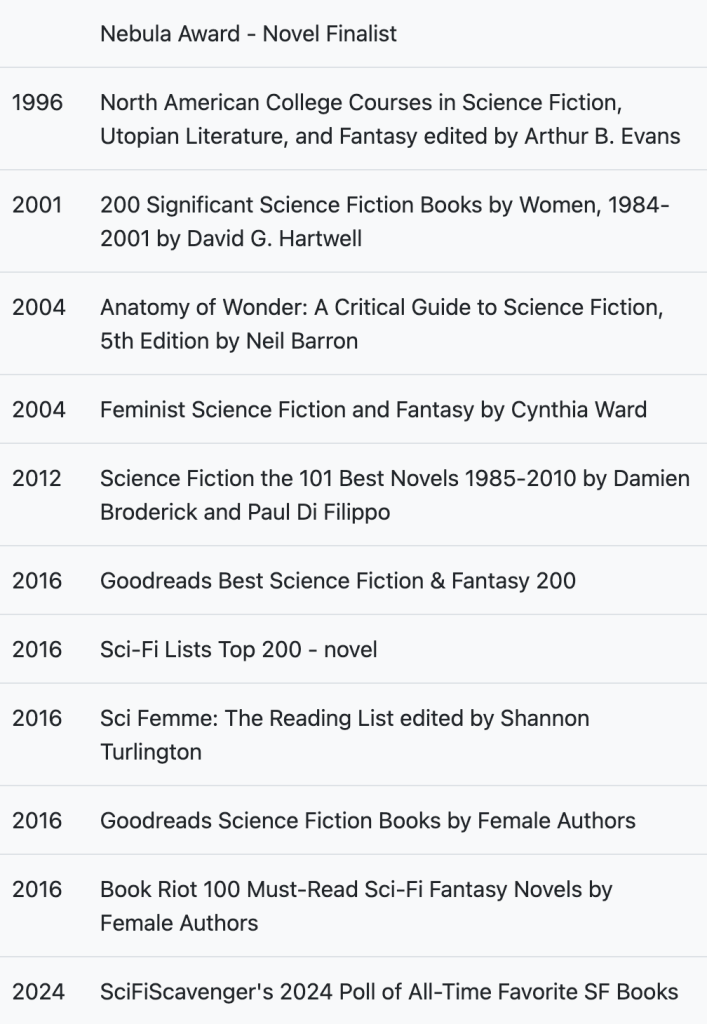
Task: Click the Nebula Award - Novel Finalist entry
Action: [248, 34]
